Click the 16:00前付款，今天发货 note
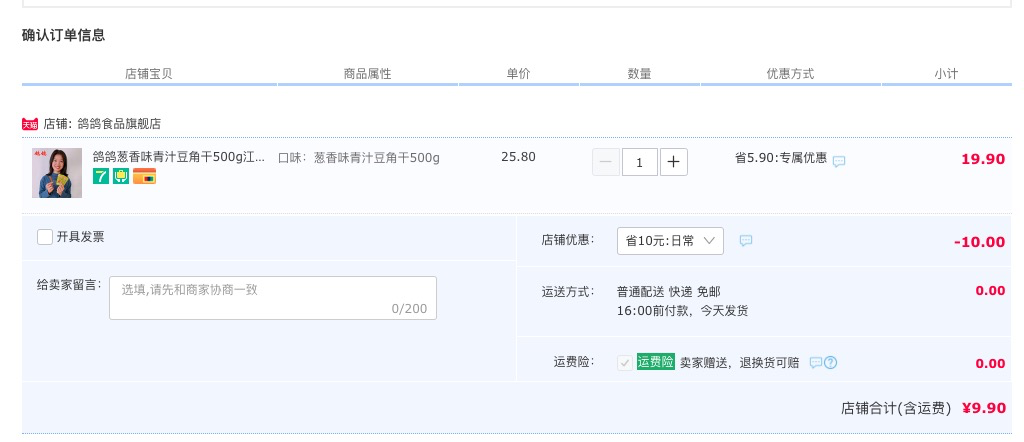The image size is (1024, 442). pyautogui.click(x=682, y=311)
